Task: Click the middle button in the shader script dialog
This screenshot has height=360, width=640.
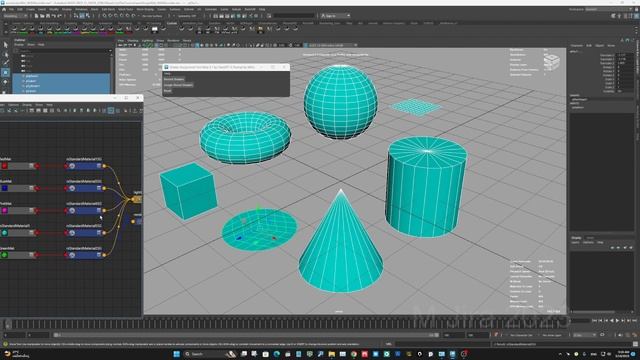Action: point(178,85)
